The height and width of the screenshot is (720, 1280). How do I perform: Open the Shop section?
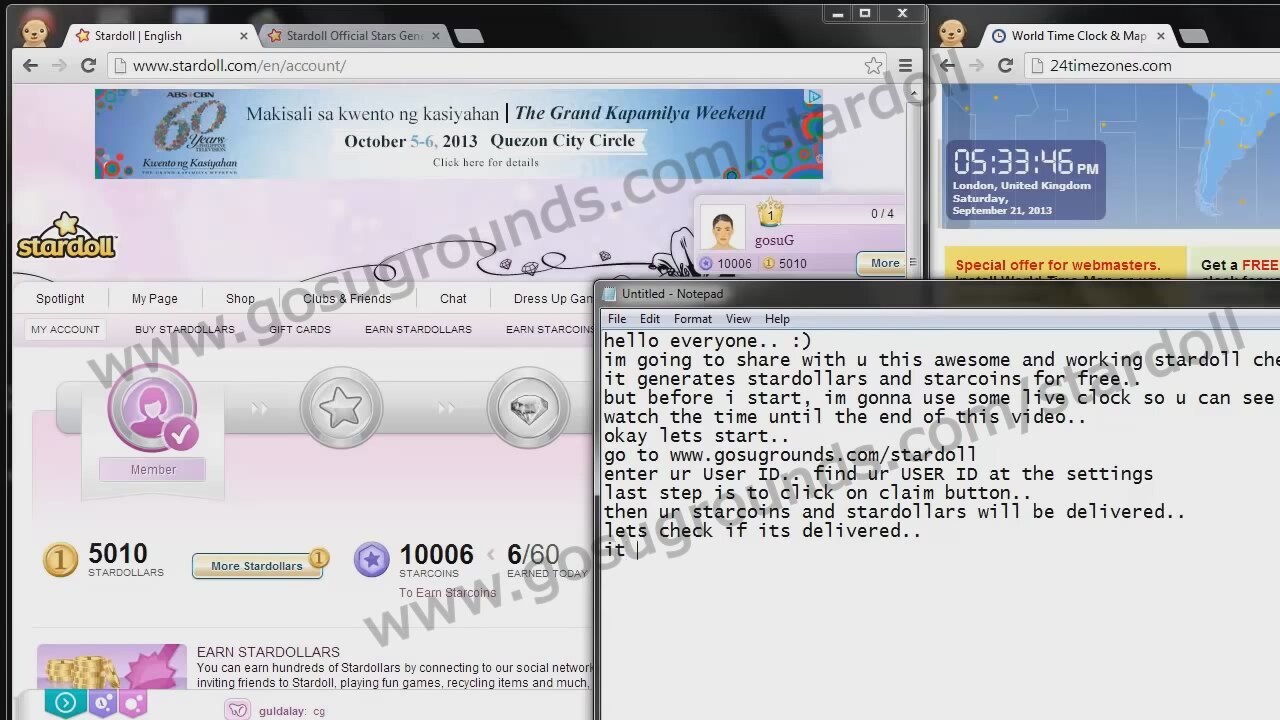coord(240,299)
